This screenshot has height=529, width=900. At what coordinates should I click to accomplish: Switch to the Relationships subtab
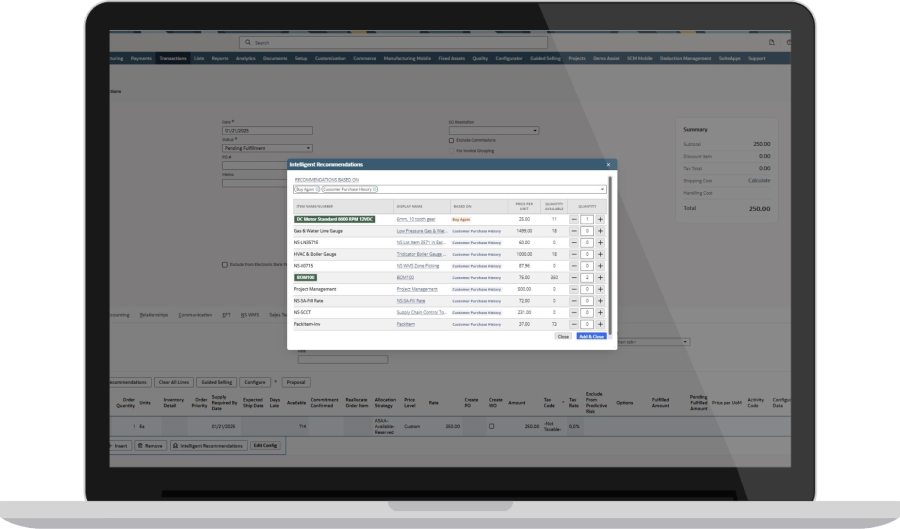coord(154,315)
